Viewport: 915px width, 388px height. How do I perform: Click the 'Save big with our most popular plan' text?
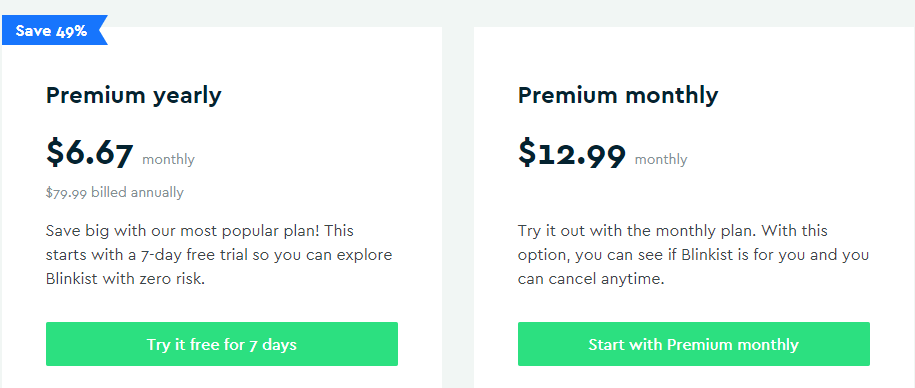click(x=183, y=230)
